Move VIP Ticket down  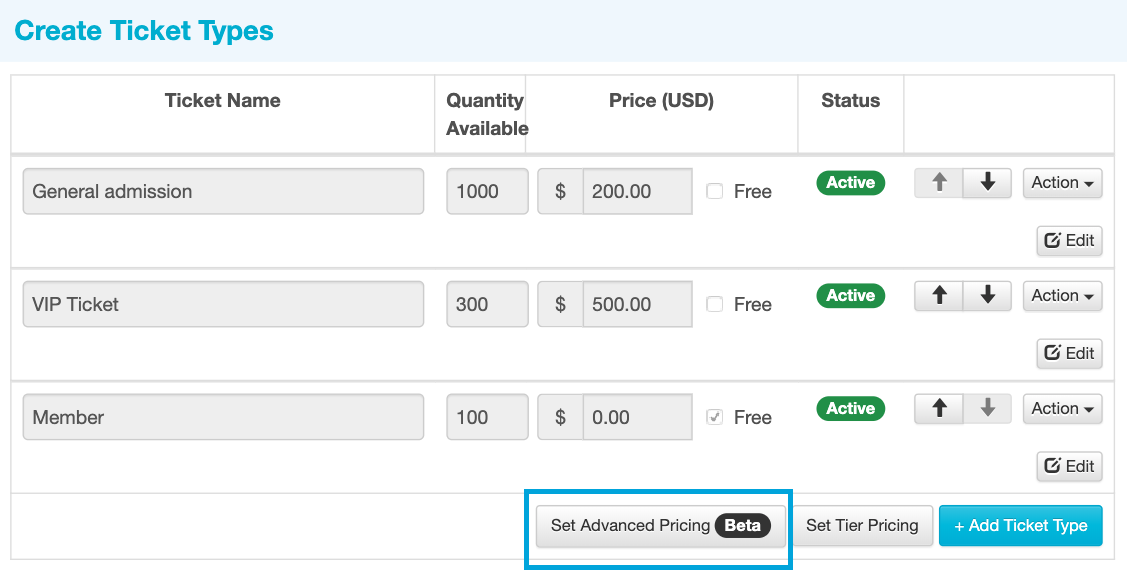988,295
